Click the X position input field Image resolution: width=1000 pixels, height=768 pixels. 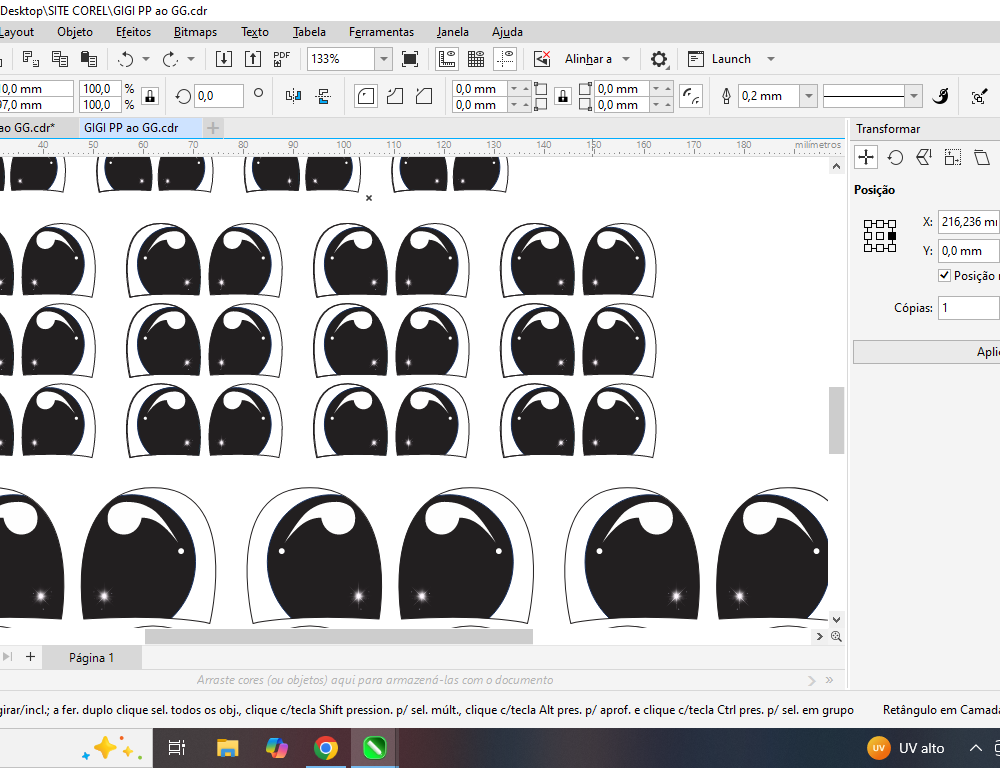(x=969, y=222)
